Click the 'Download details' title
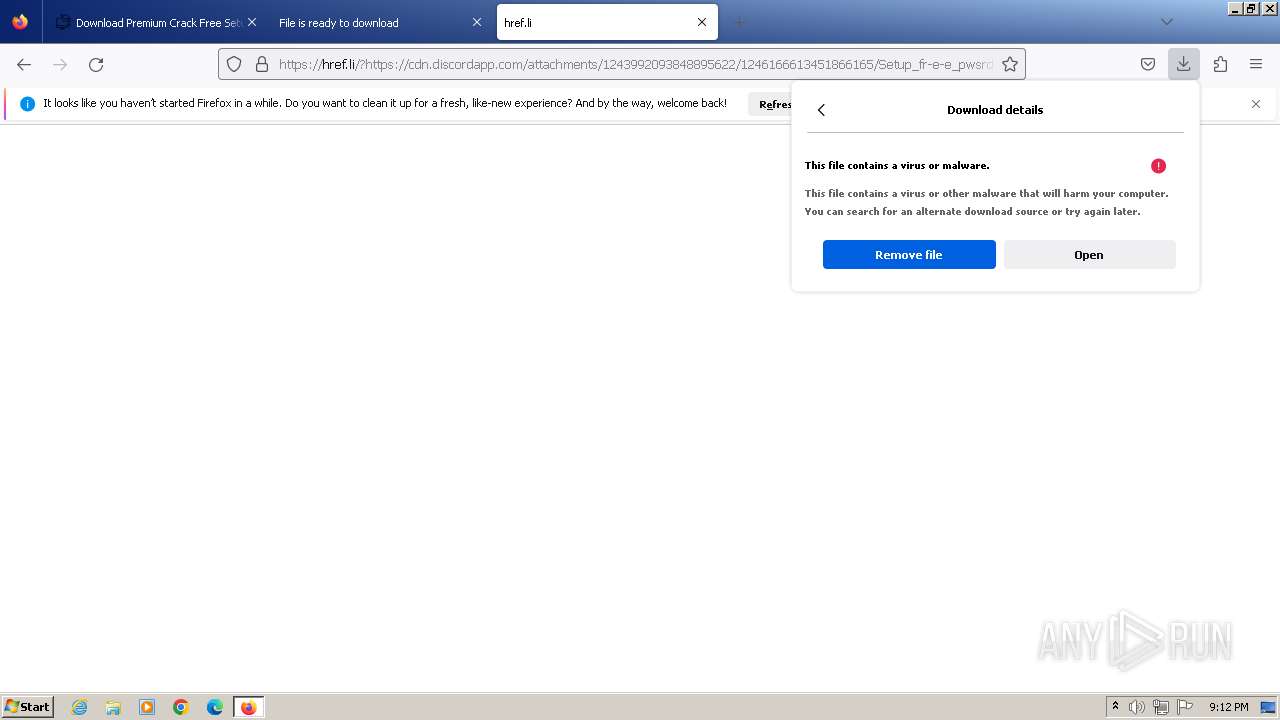Screen dimensions: 1280x720 coord(995,110)
